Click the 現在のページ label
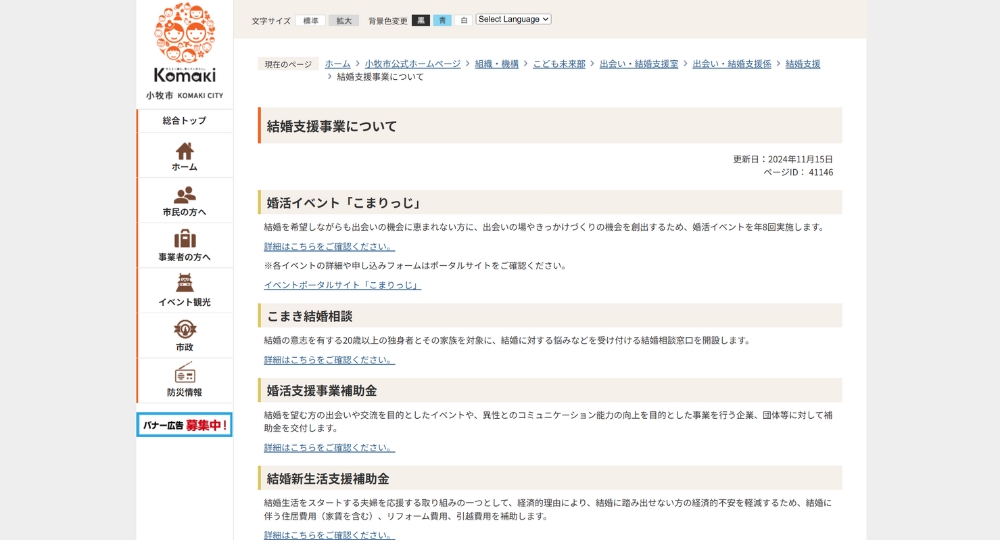 click(288, 64)
